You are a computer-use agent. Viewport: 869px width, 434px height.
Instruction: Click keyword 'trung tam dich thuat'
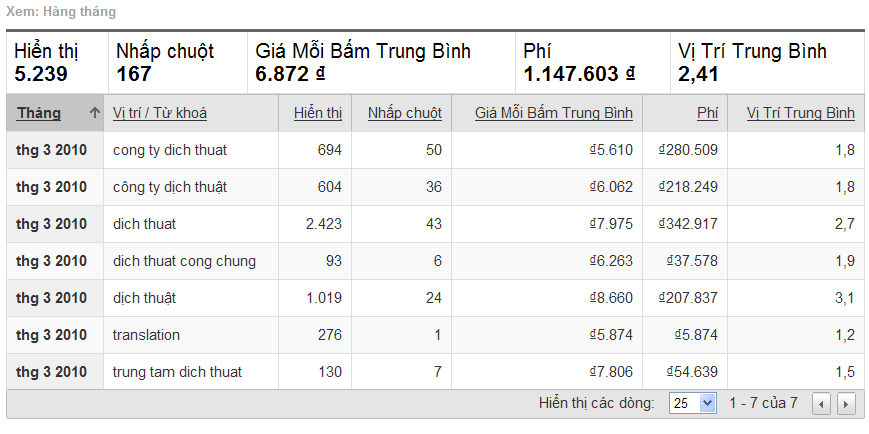tap(177, 372)
